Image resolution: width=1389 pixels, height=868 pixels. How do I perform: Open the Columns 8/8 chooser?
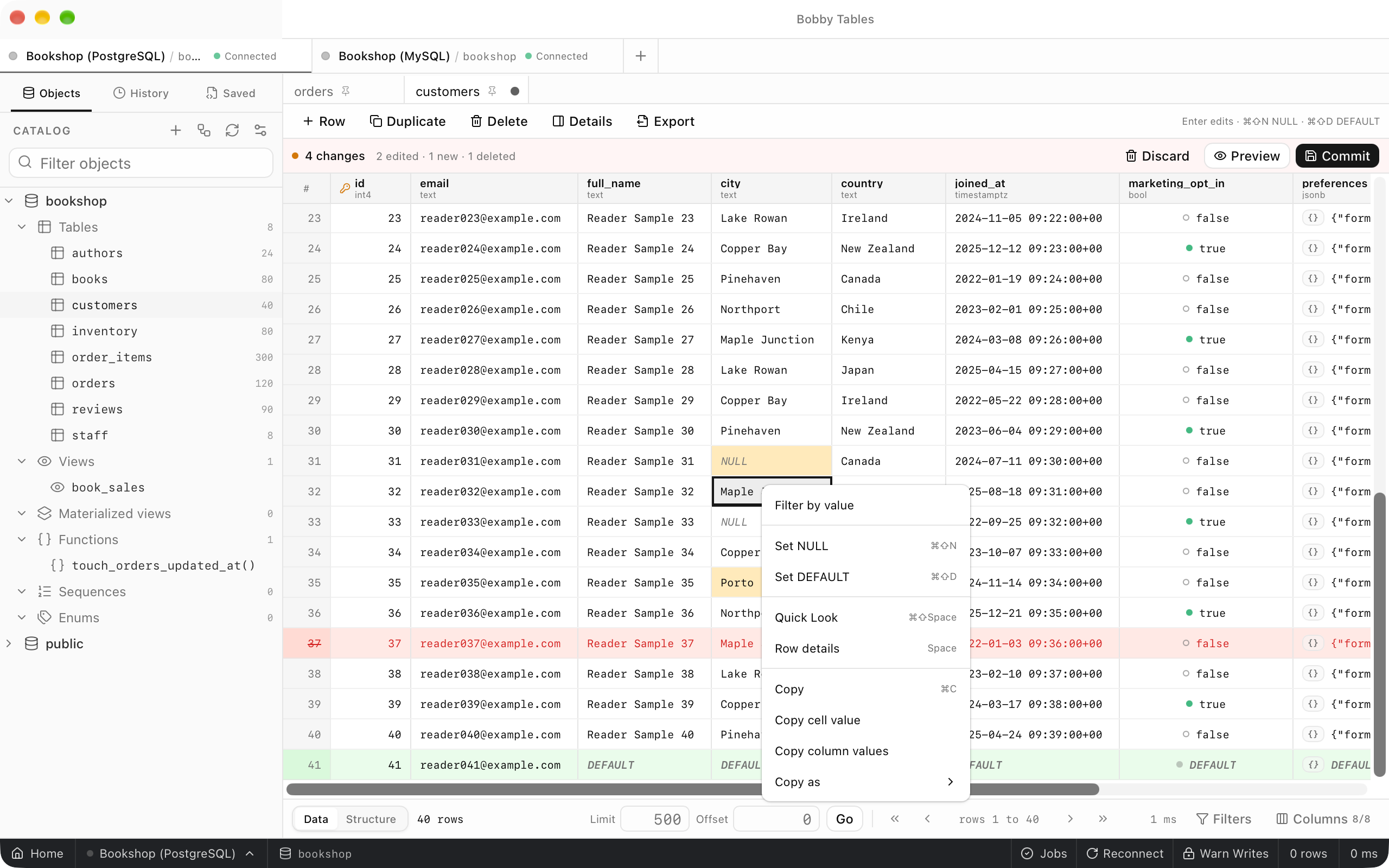[1322, 819]
